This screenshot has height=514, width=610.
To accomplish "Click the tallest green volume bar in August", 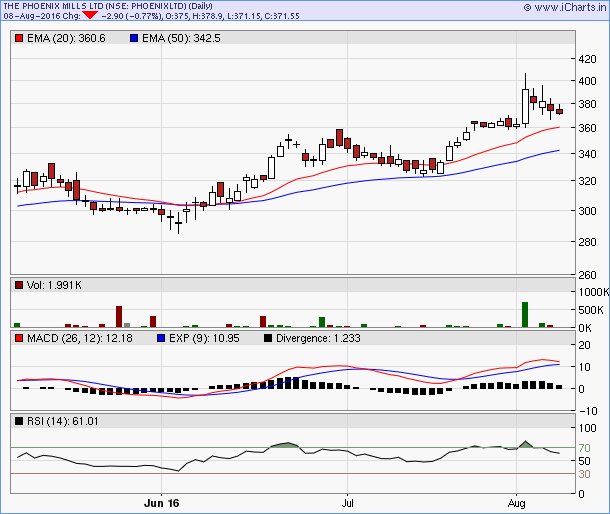I will [x=525, y=314].
